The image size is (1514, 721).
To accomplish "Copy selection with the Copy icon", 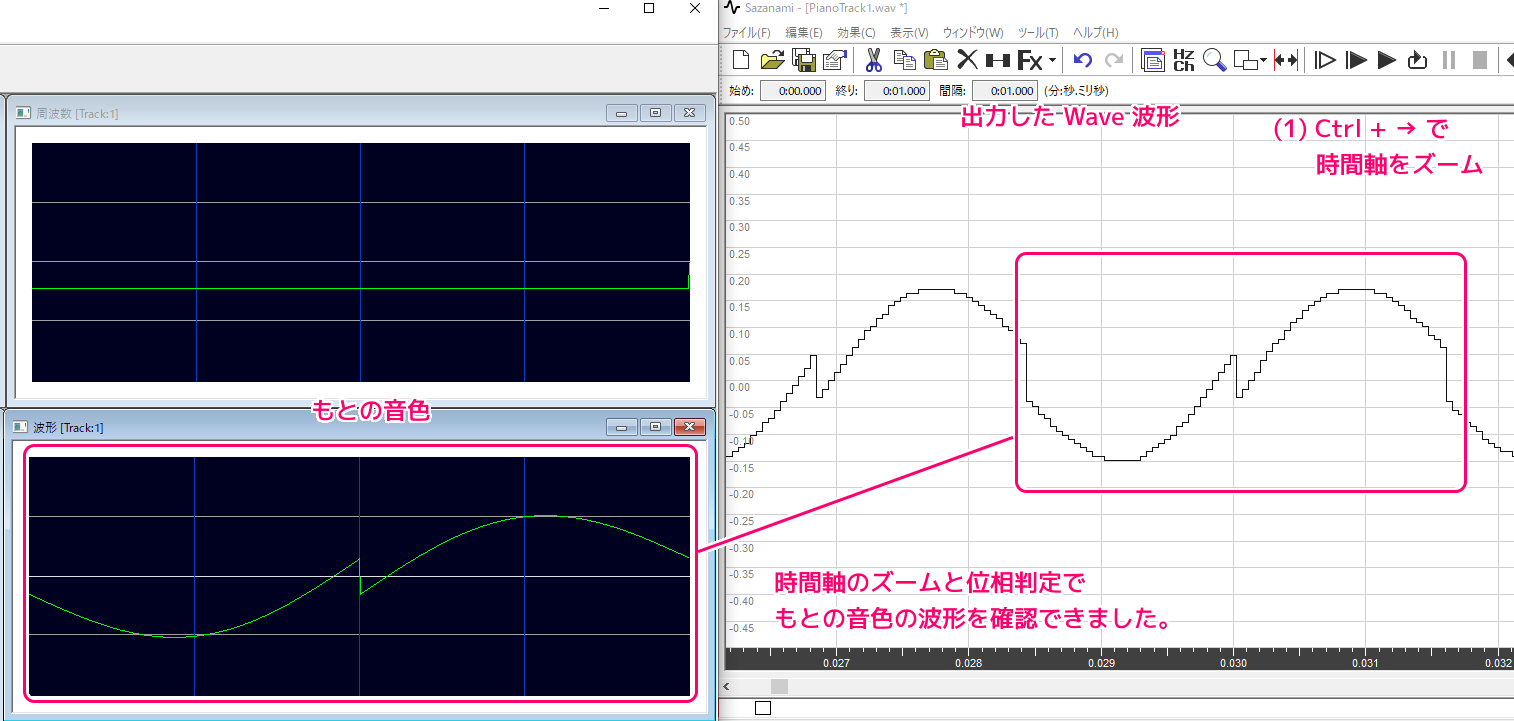I will [904, 60].
